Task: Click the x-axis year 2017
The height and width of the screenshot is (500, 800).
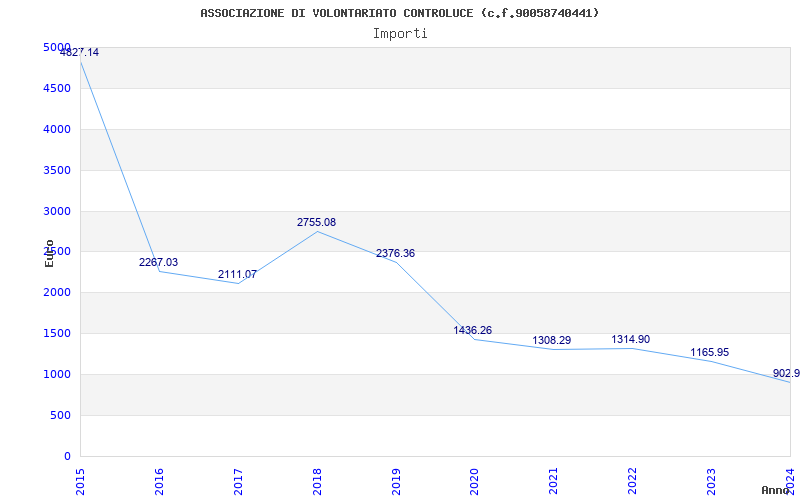Action: click(x=238, y=482)
